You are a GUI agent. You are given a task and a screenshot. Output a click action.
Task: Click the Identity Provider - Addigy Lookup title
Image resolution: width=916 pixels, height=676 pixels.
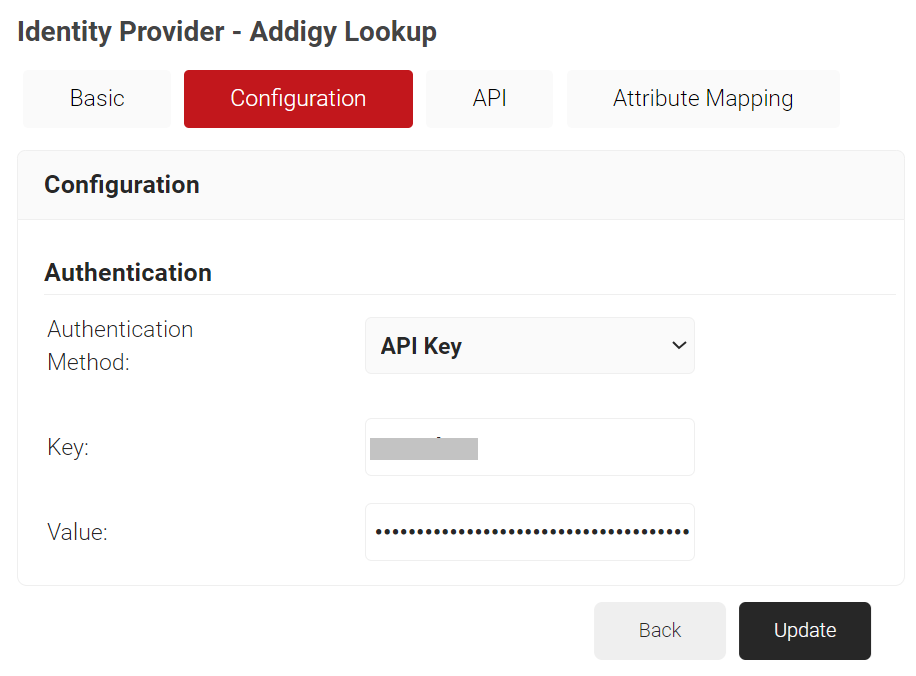[x=227, y=32]
